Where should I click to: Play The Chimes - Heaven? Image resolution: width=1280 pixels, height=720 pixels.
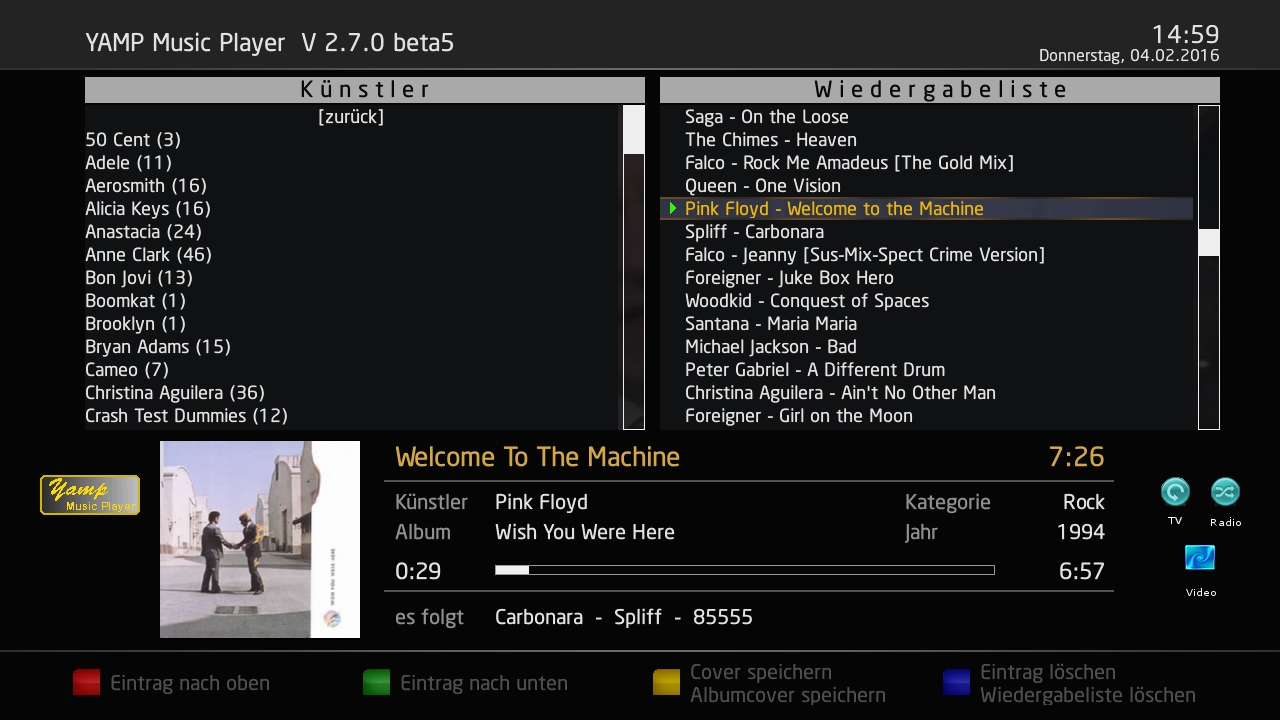click(771, 140)
